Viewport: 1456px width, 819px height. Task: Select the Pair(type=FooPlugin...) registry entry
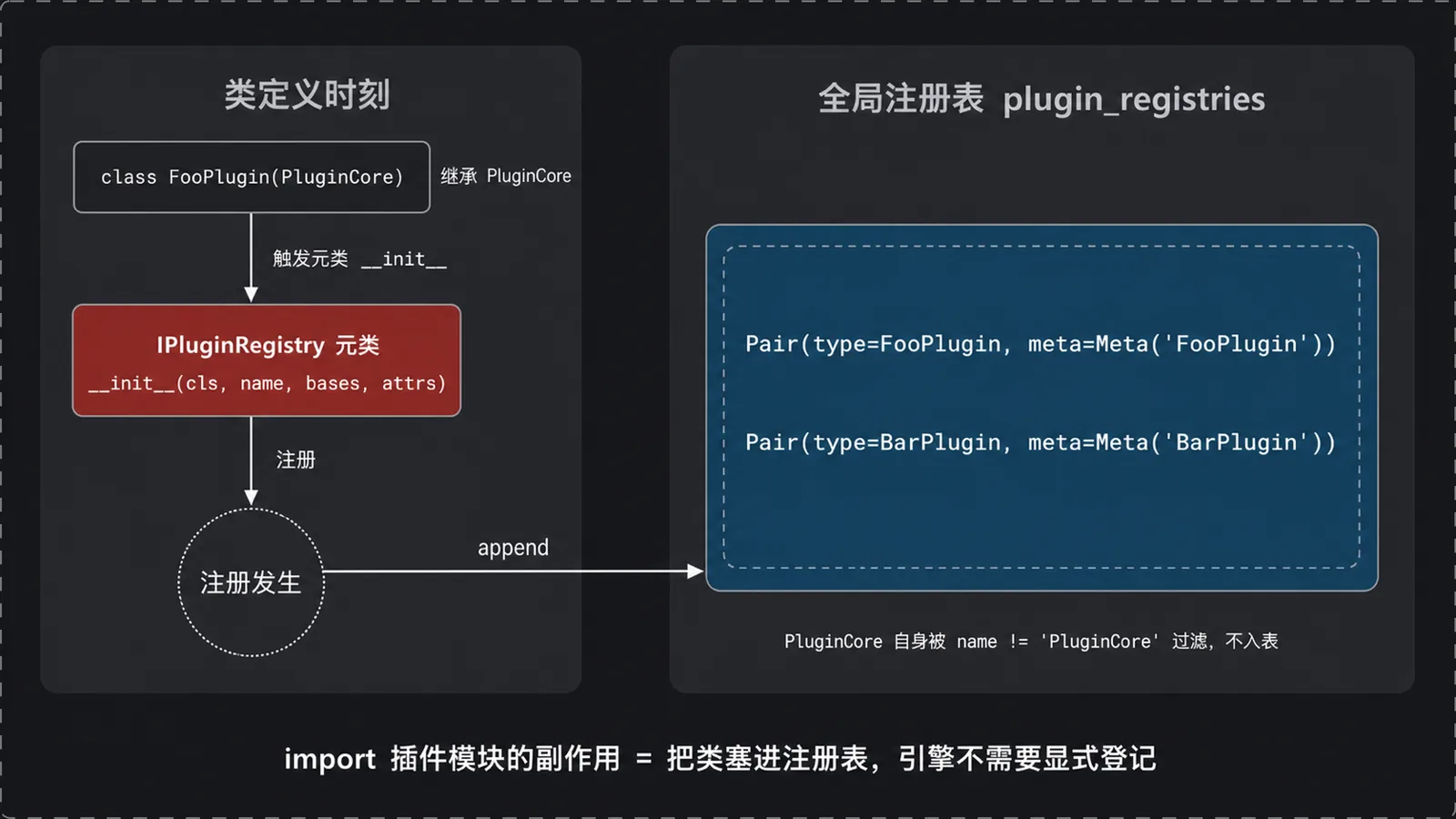click(1040, 344)
